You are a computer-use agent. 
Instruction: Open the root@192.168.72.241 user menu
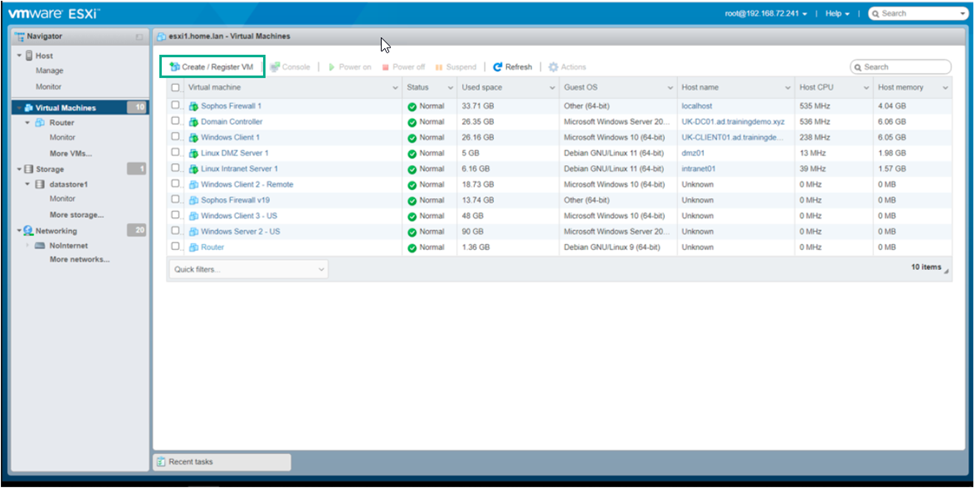point(766,14)
